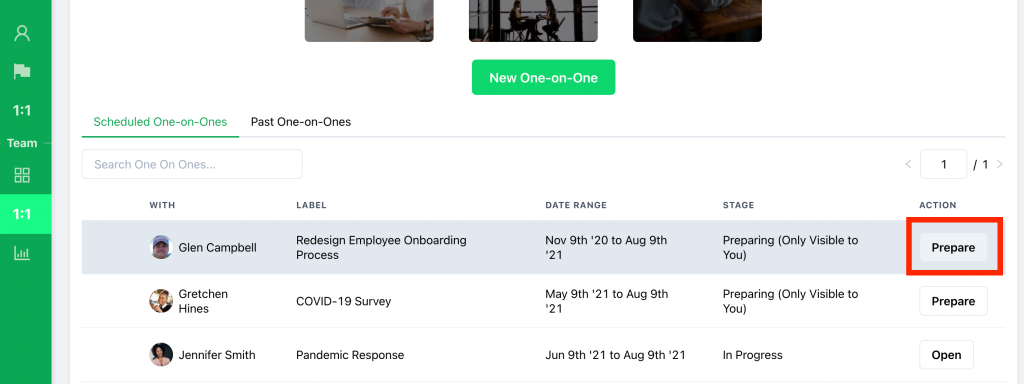The height and width of the screenshot is (384, 1024).
Task: Open the personal 1:1 sidebar item
Action: (22, 110)
